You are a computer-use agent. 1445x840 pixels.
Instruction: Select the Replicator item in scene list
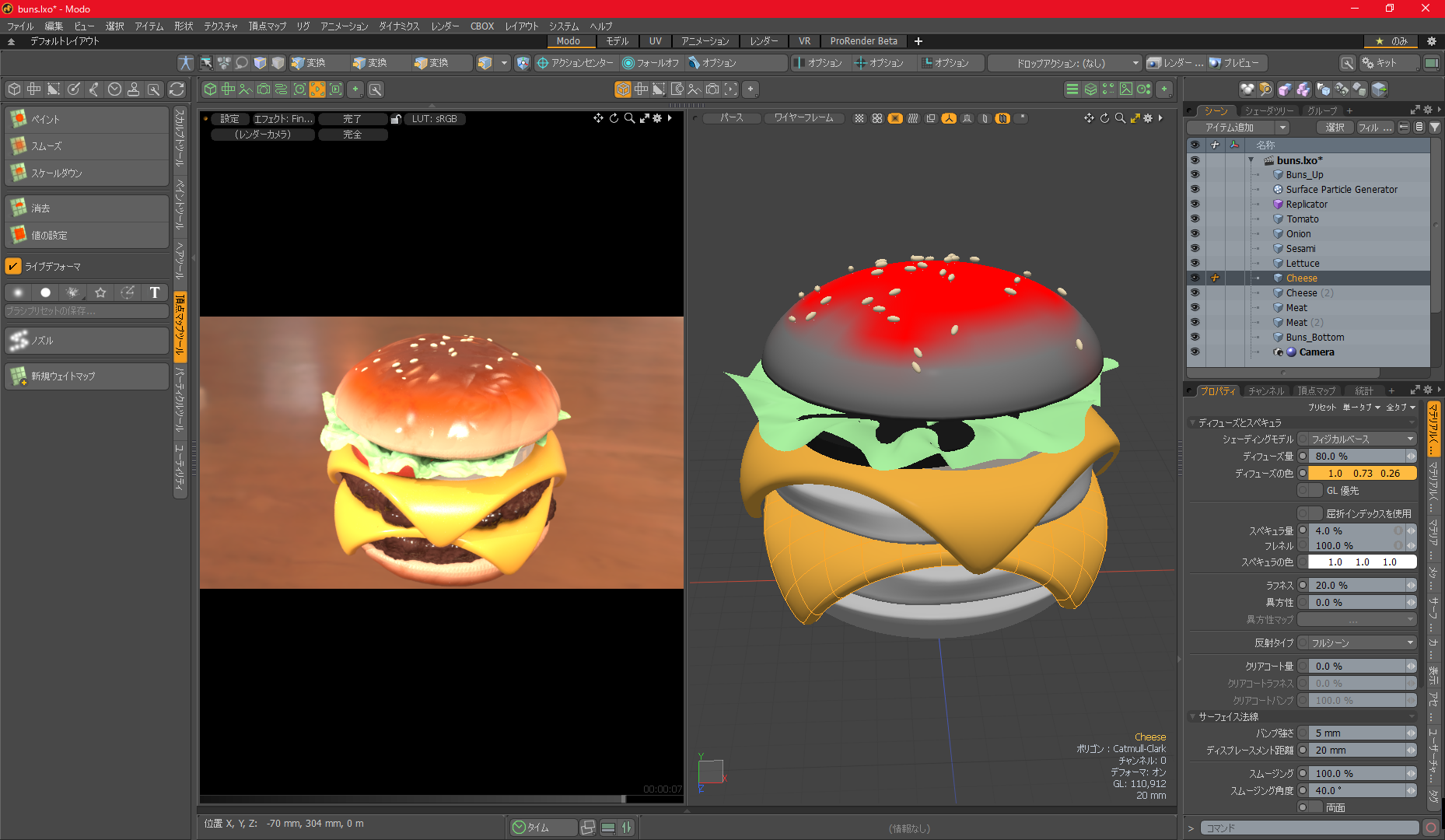(x=1307, y=205)
